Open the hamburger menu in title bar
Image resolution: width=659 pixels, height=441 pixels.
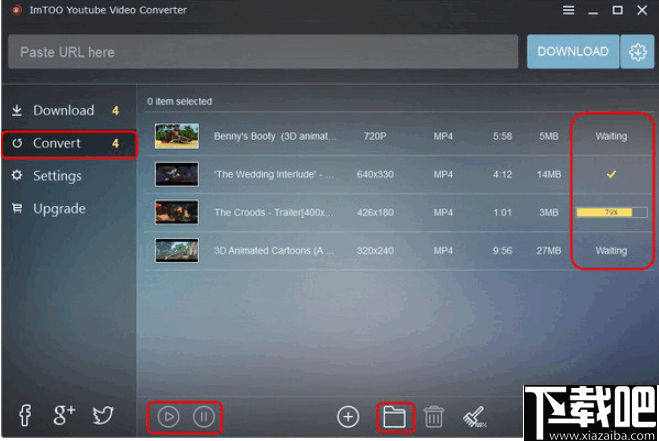pos(568,10)
